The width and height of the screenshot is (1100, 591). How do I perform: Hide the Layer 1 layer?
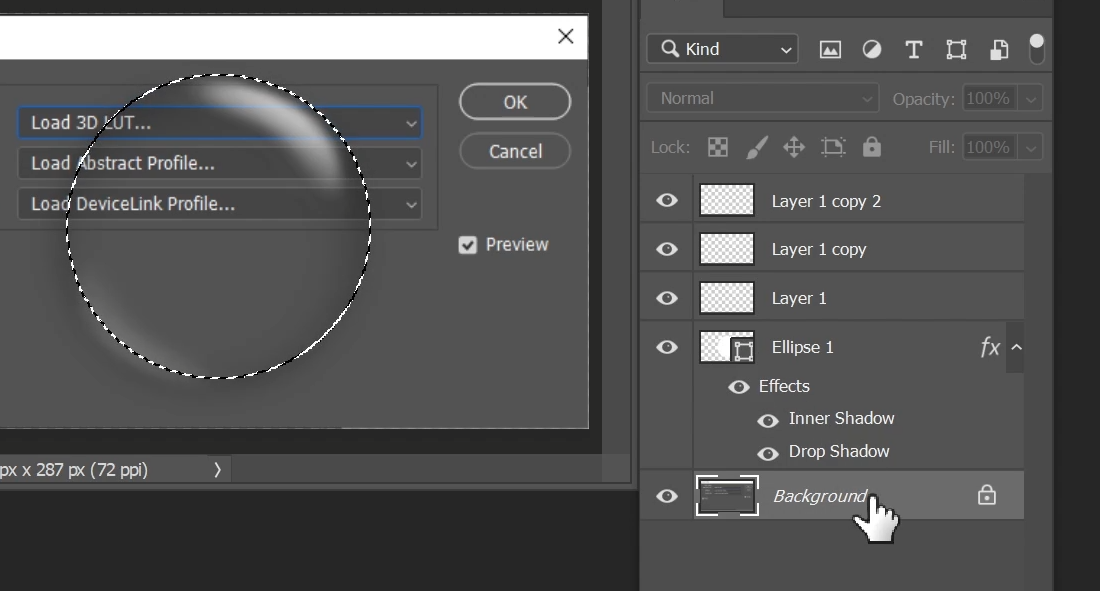click(666, 298)
